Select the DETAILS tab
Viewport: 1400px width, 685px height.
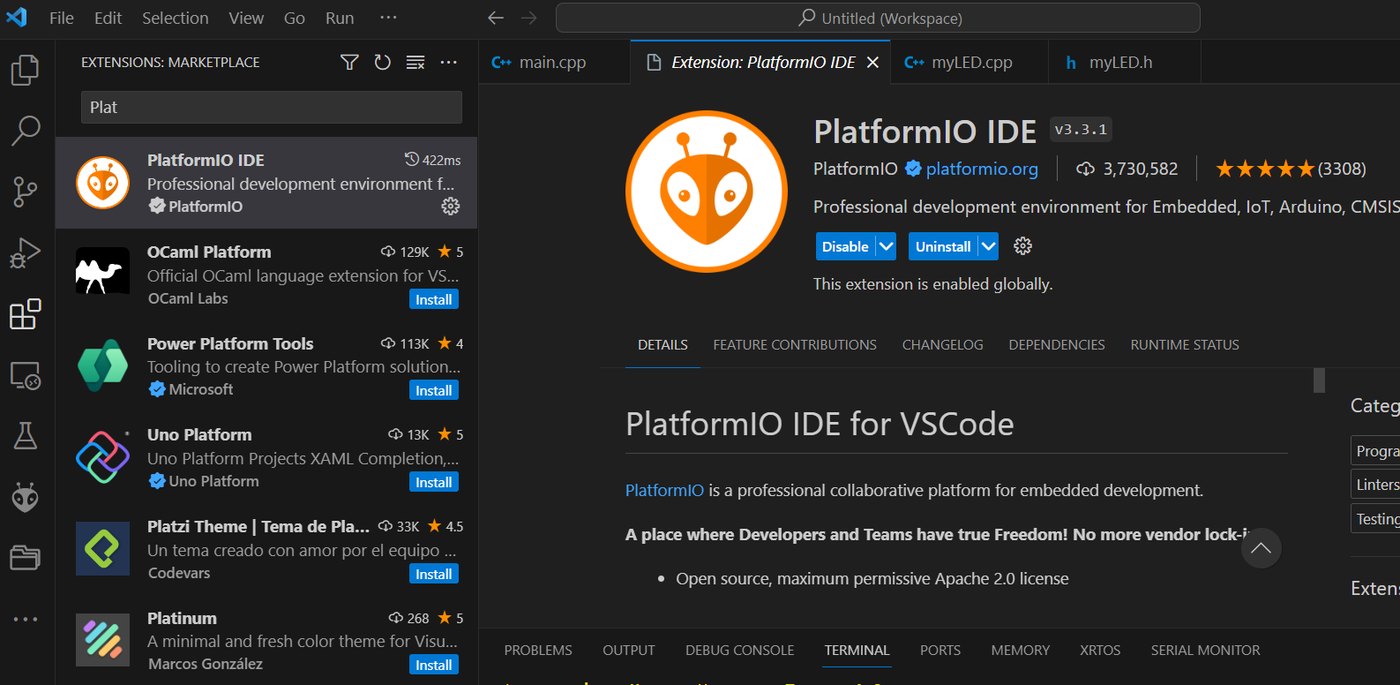663,344
